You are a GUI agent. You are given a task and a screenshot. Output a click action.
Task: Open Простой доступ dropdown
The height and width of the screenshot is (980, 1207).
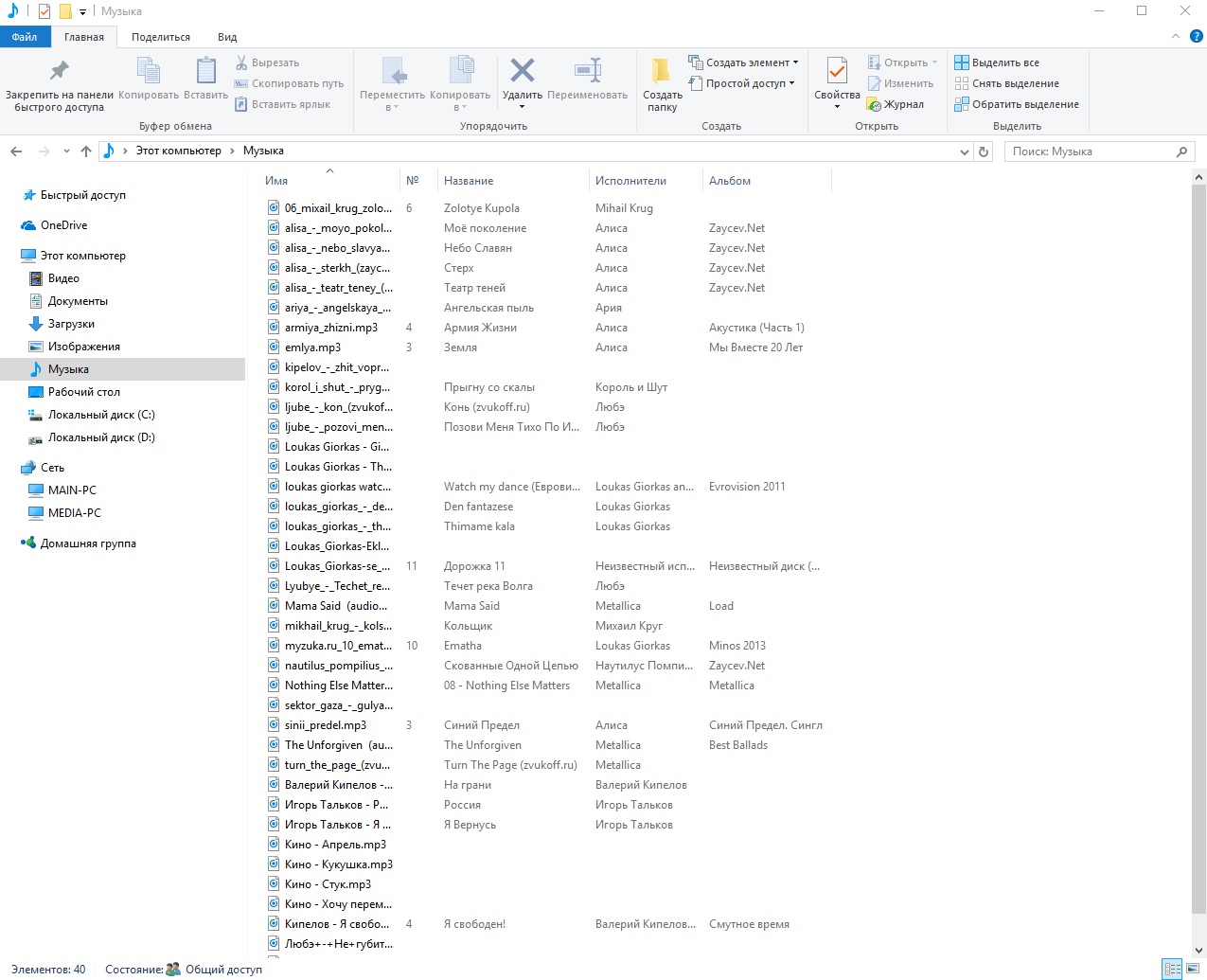[741, 83]
